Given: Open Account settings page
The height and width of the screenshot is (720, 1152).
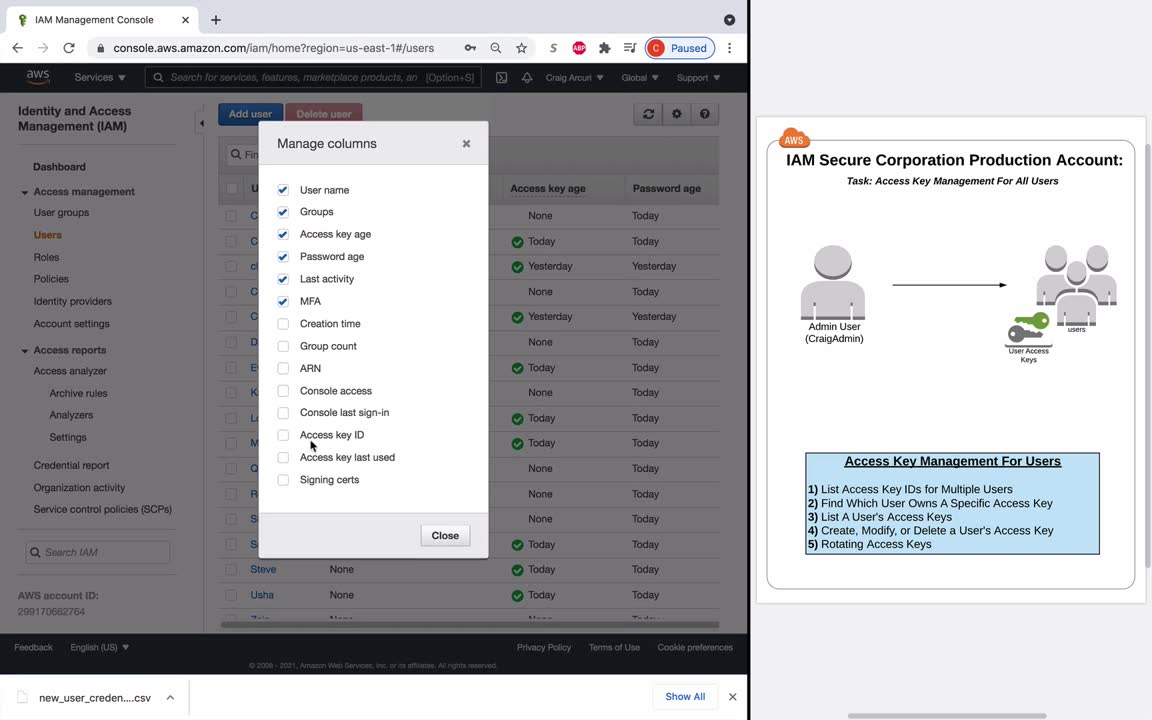Looking at the screenshot, I should coord(71,324).
